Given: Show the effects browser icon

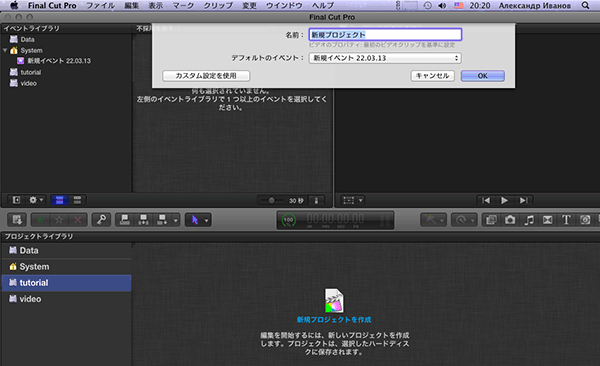Looking at the screenshot, I should pos(491,220).
